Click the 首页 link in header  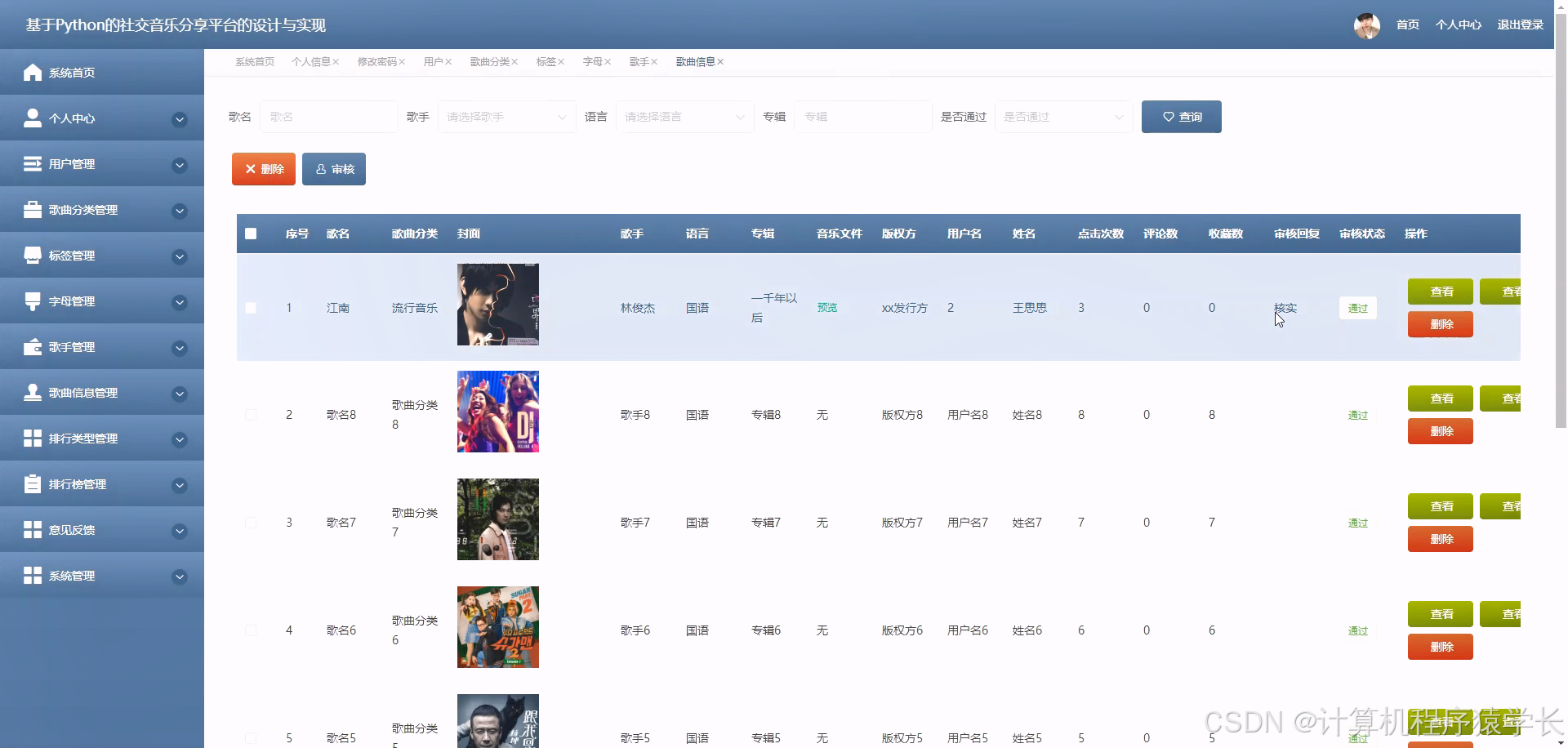1408,25
